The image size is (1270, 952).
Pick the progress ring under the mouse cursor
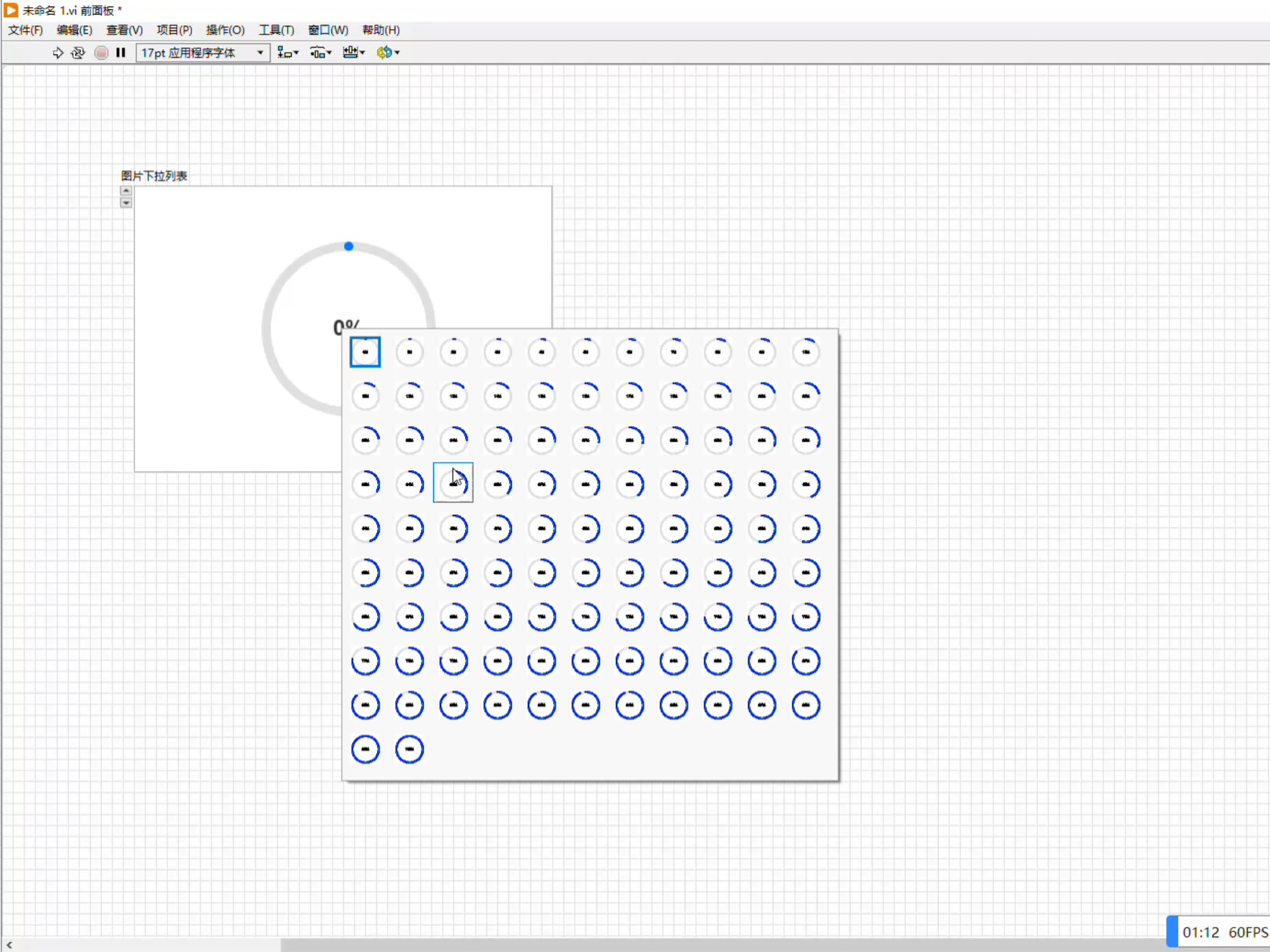click(x=453, y=483)
